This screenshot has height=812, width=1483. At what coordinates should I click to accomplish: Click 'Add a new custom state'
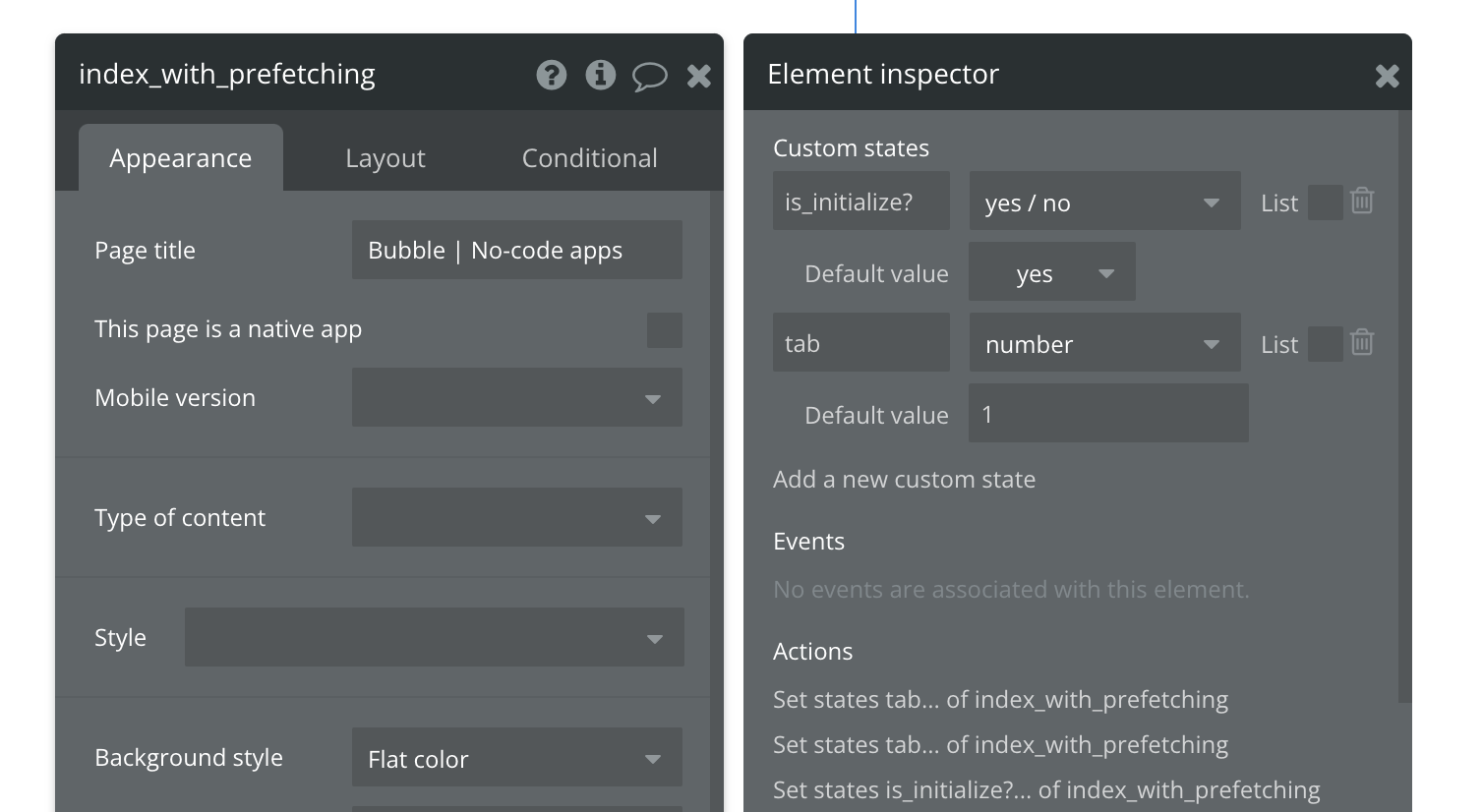click(904, 480)
